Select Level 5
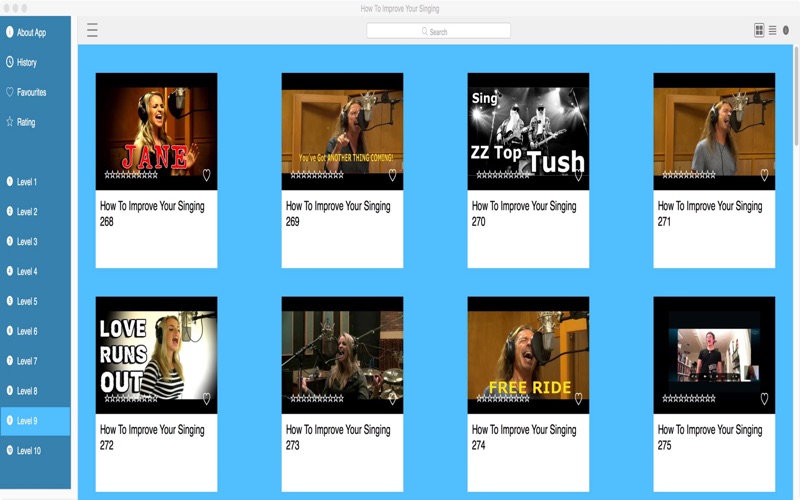This screenshot has width=800, height=500. point(35,301)
